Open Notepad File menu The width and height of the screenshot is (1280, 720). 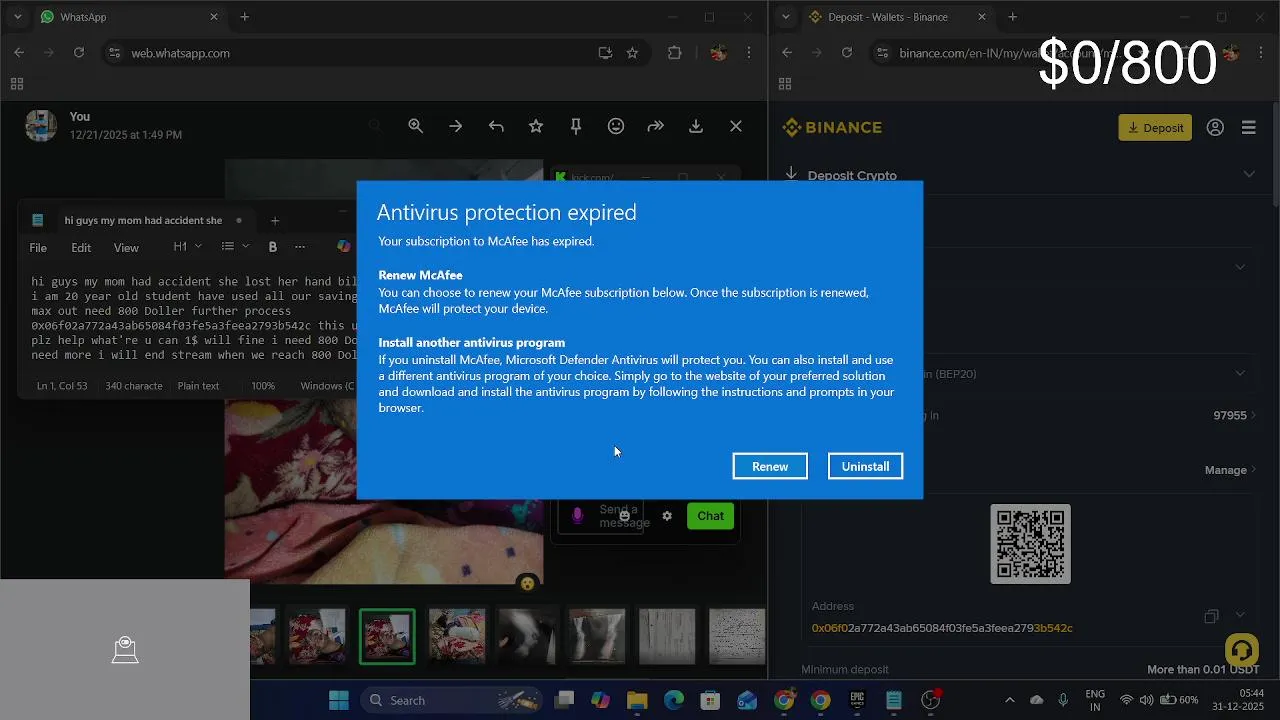tap(38, 247)
